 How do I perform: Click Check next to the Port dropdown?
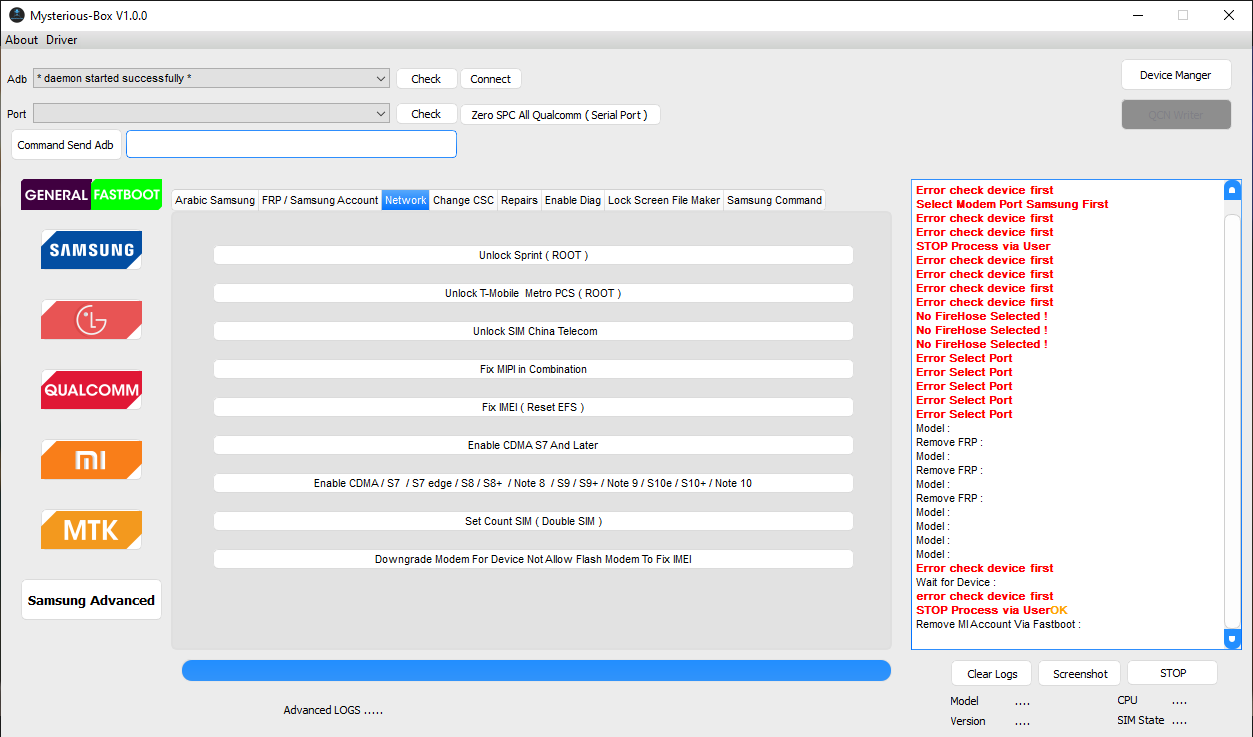pyautogui.click(x=426, y=114)
